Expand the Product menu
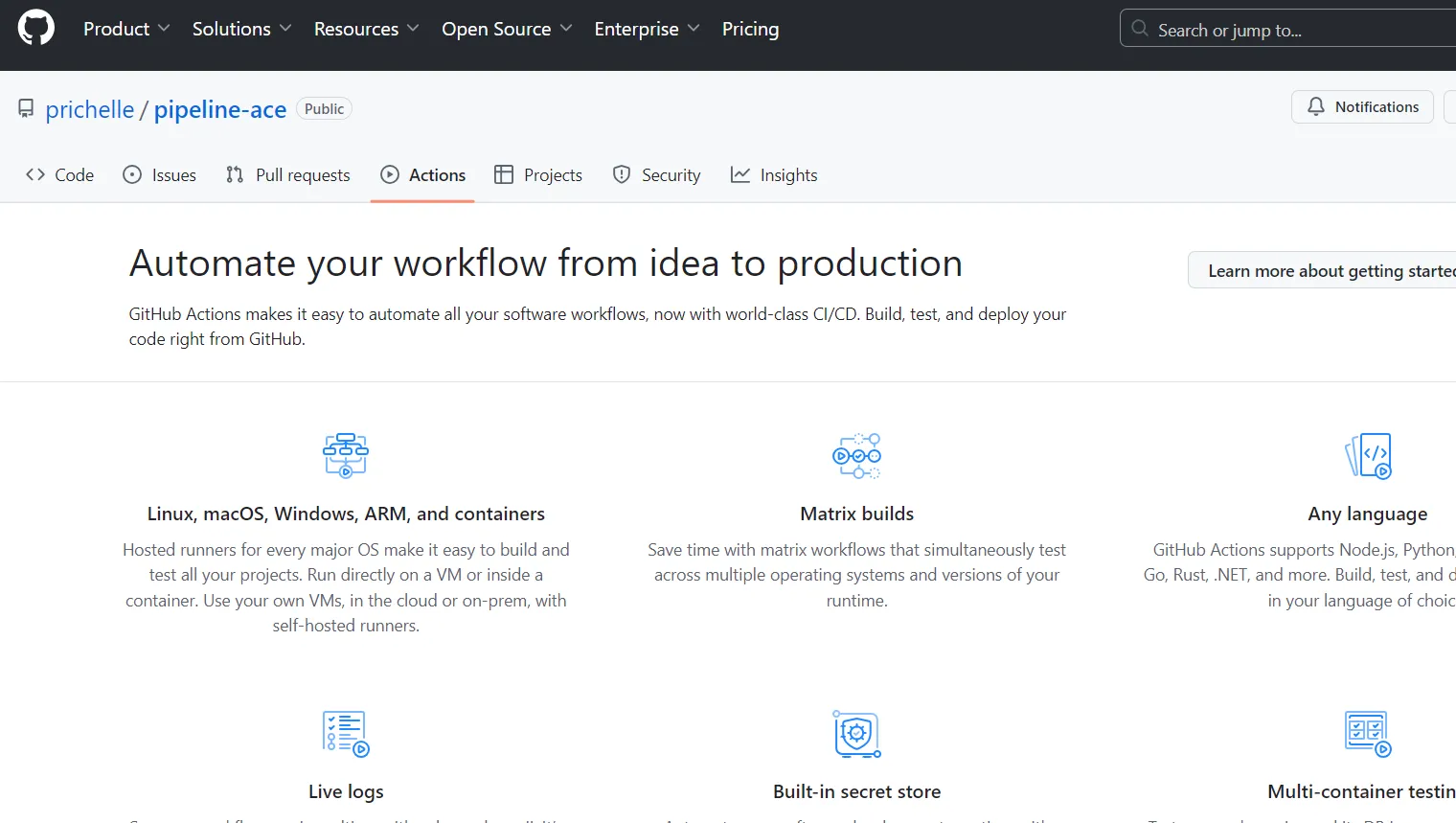 pyautogui.click(x=126, y=29)
